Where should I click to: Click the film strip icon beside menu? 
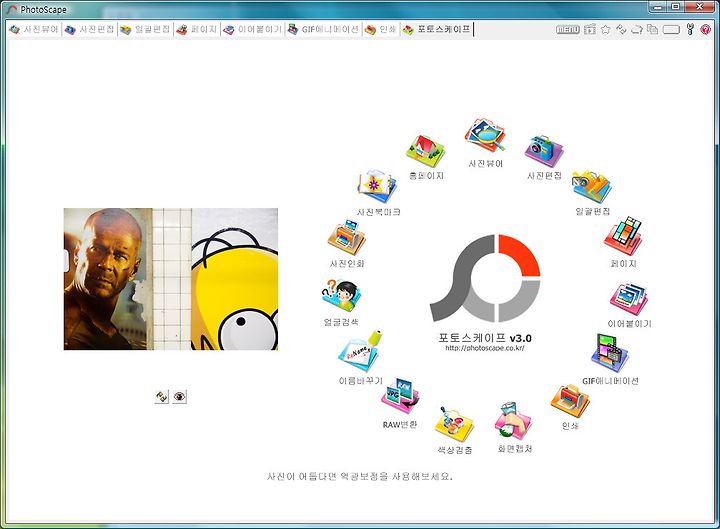point(590,29)
